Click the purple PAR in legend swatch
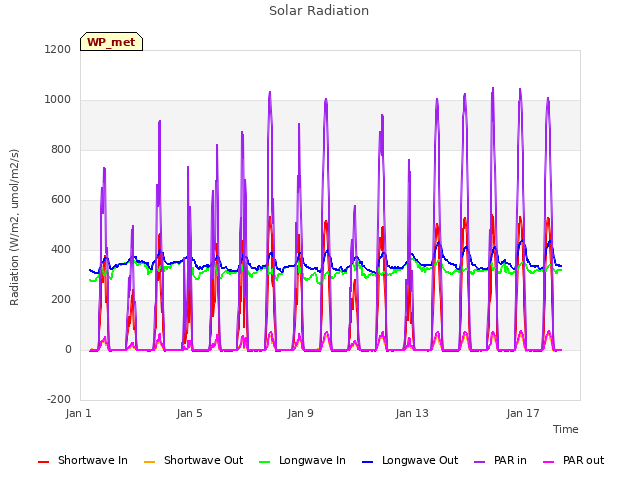 [x=480, y=462]
